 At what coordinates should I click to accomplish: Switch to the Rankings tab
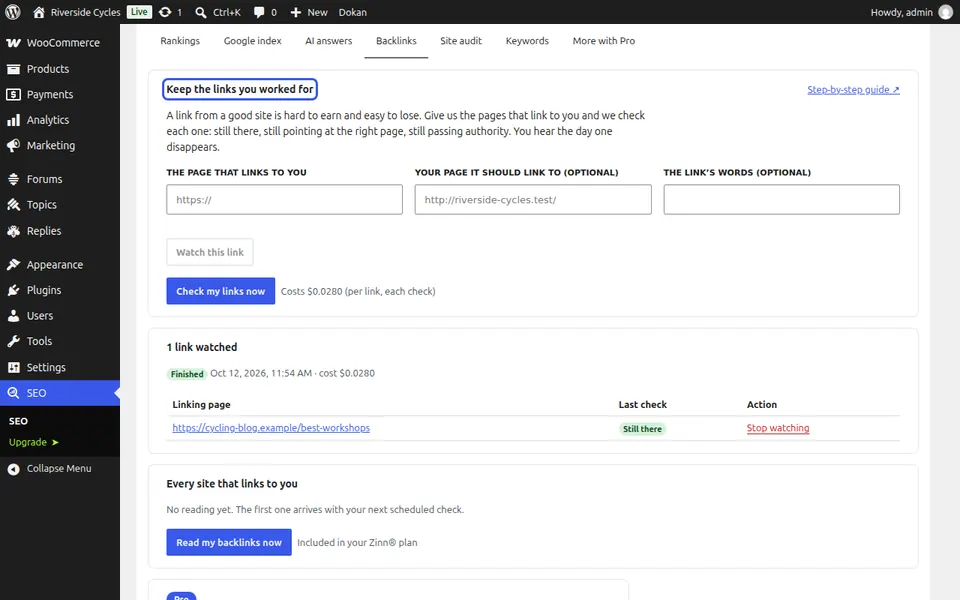pos(180,41)
